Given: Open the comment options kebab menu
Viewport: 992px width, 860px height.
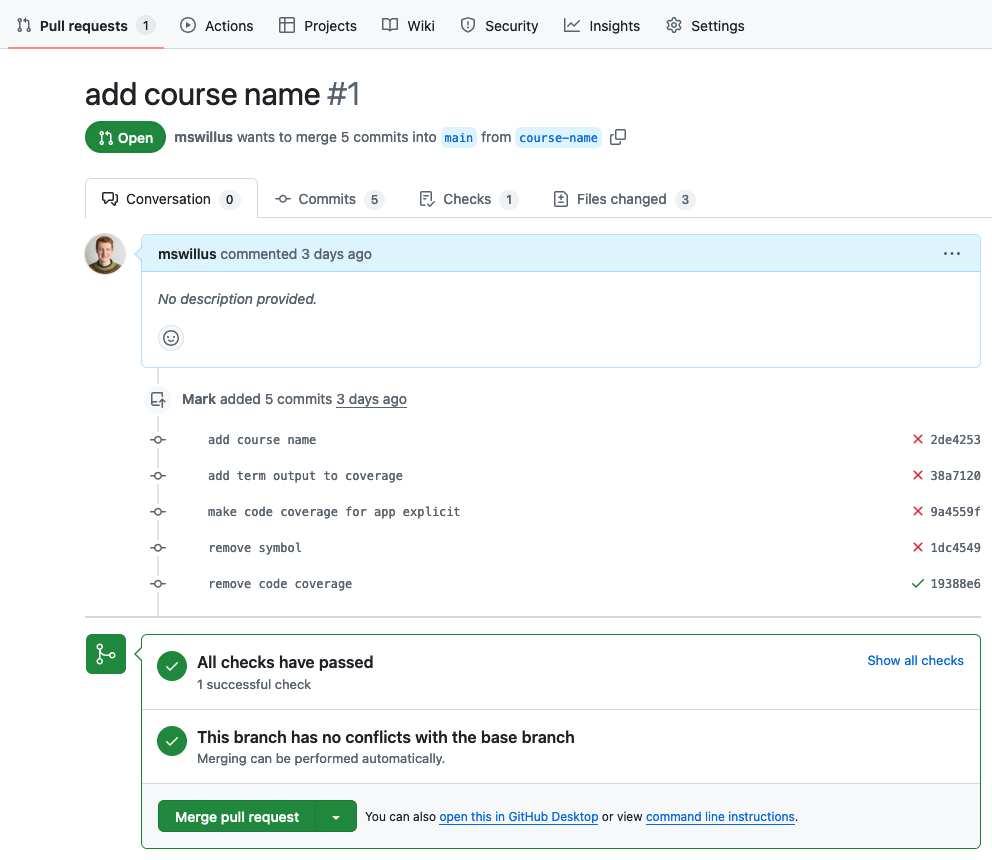Looking at the screenshot, I should coord(951,253).
